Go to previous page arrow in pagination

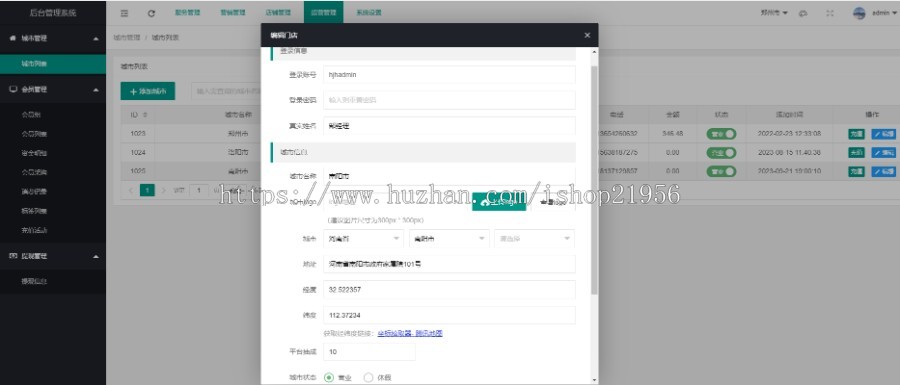pos(130,190)
